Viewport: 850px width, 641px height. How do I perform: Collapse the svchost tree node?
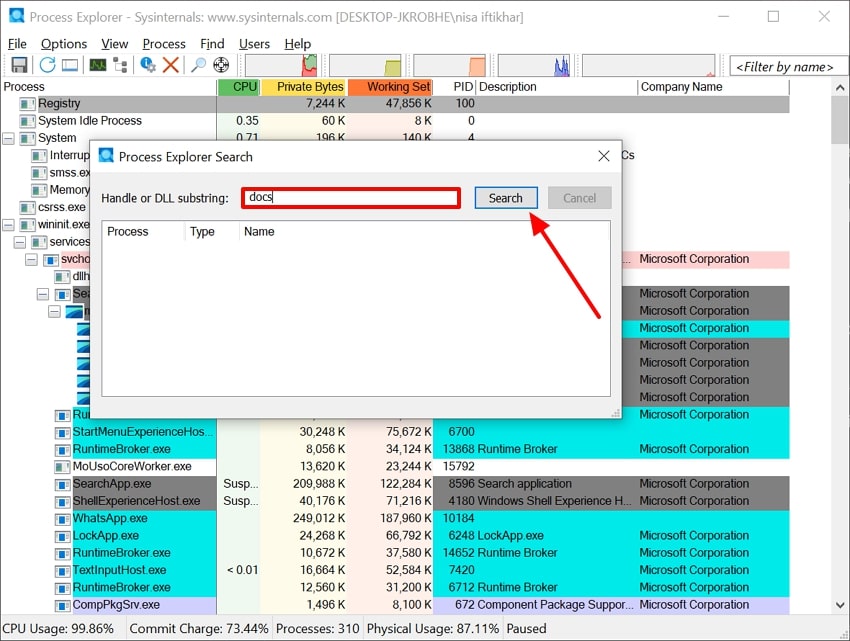click(x=31, y=260)
